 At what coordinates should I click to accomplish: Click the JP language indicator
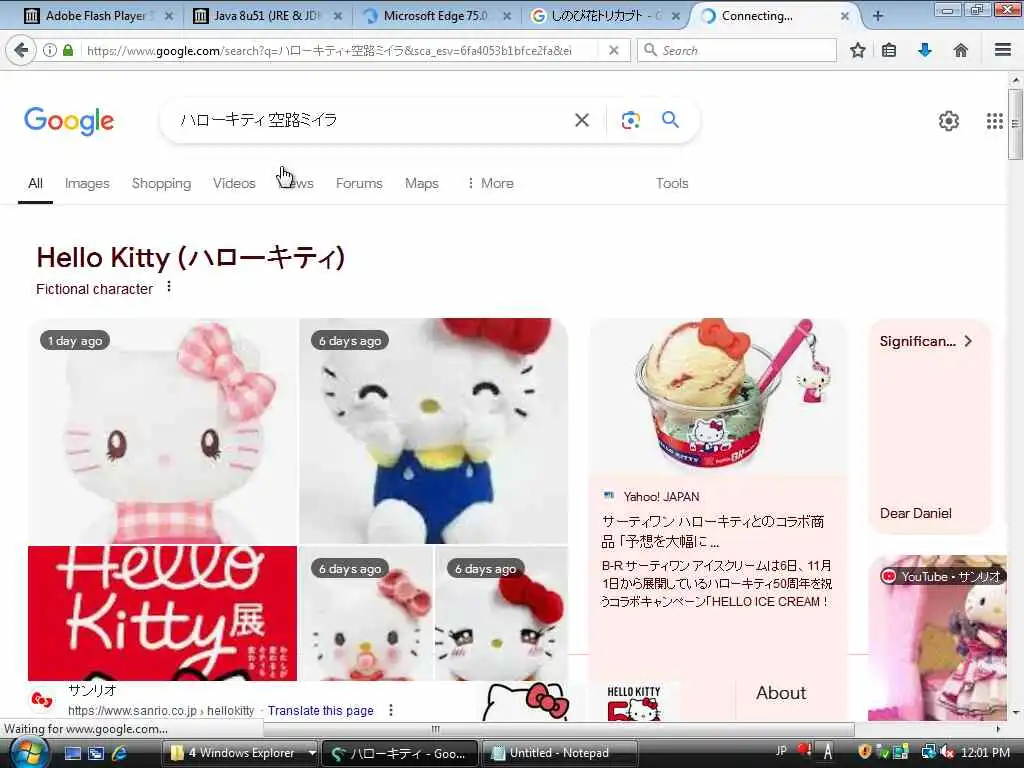tap(781, 750)
